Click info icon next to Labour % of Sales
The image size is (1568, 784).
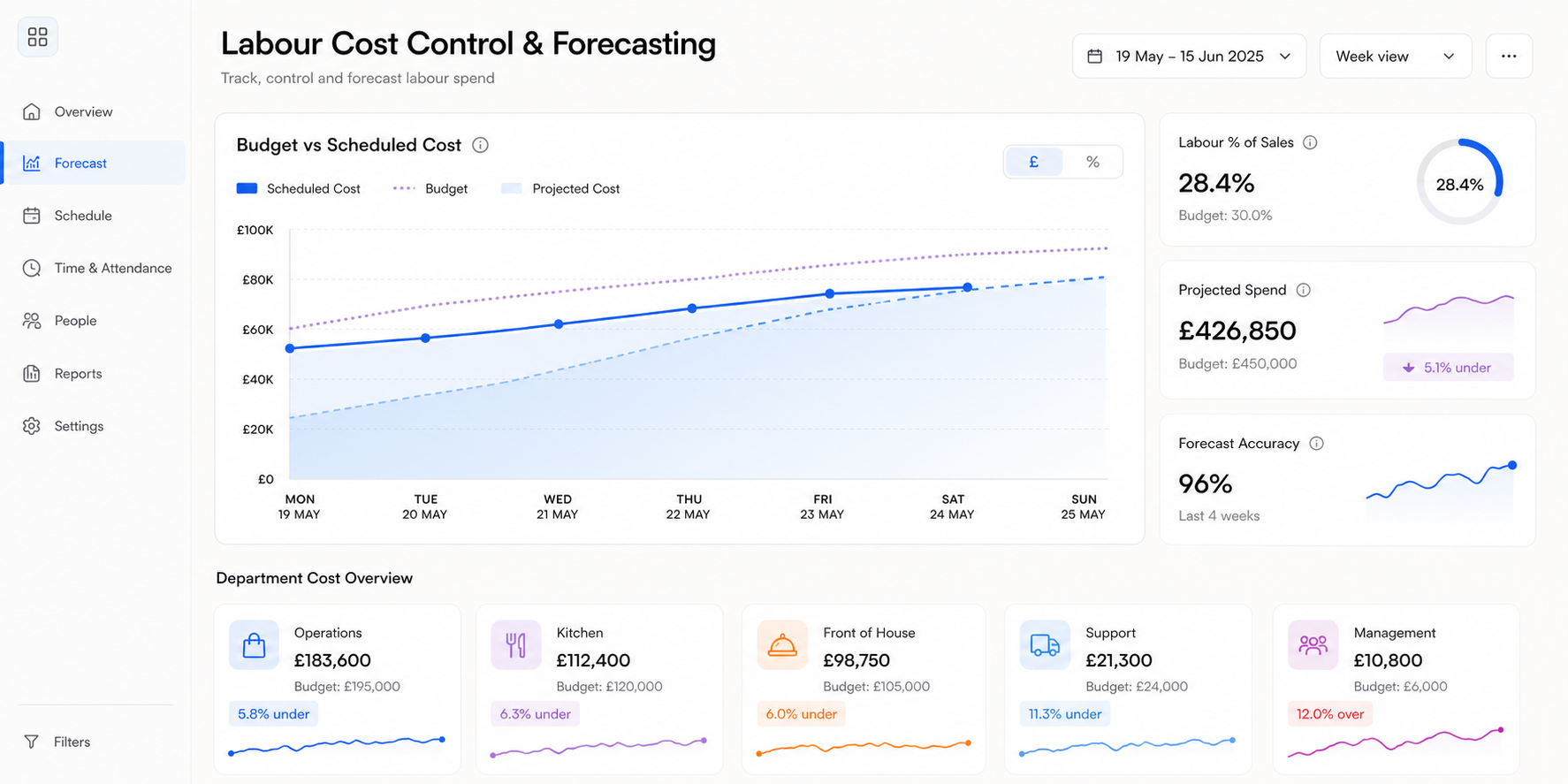(1310, 142)
